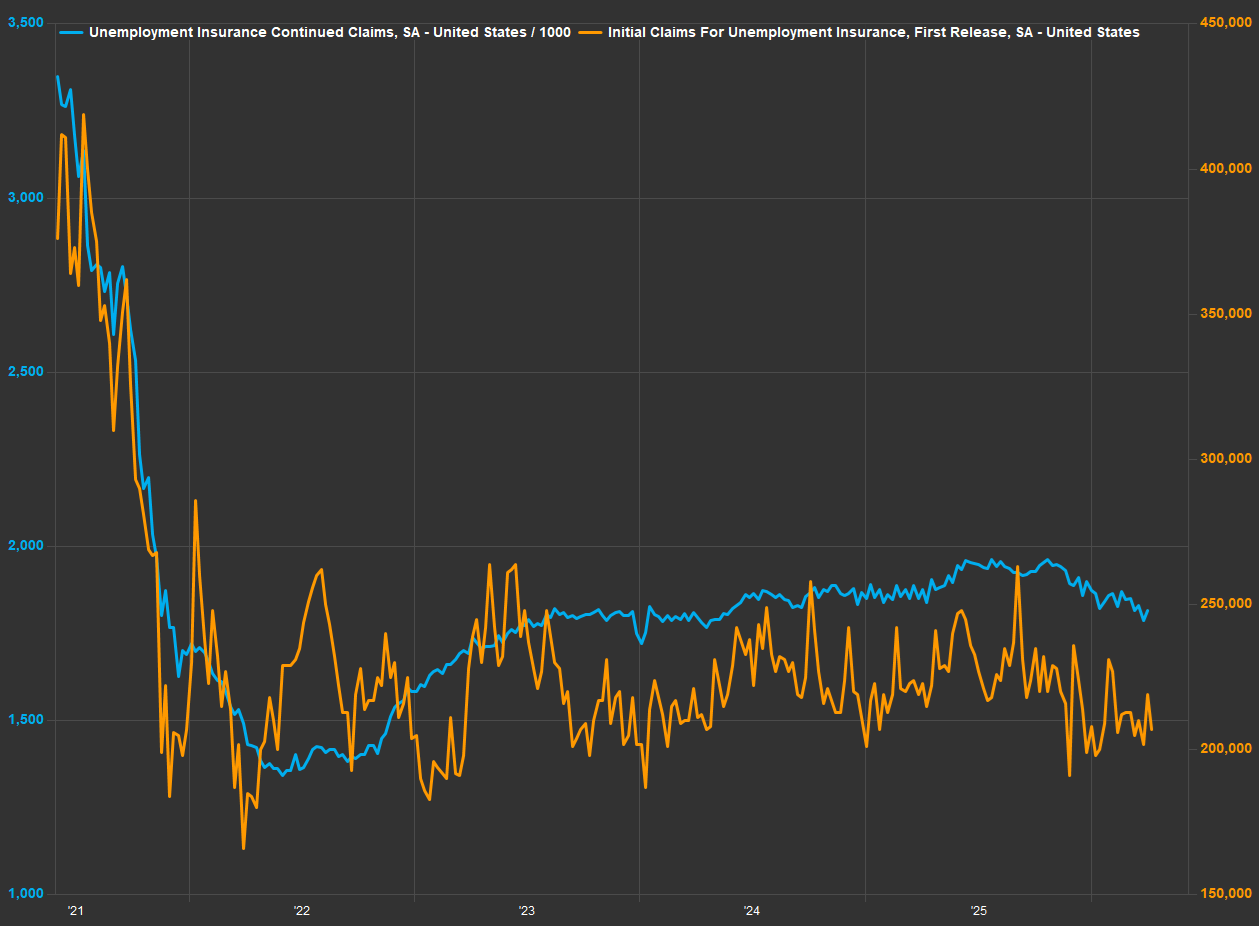Select the '22 label on the time axis
1259x926 pixels.
pyautogui.click(x=301, y=911)
